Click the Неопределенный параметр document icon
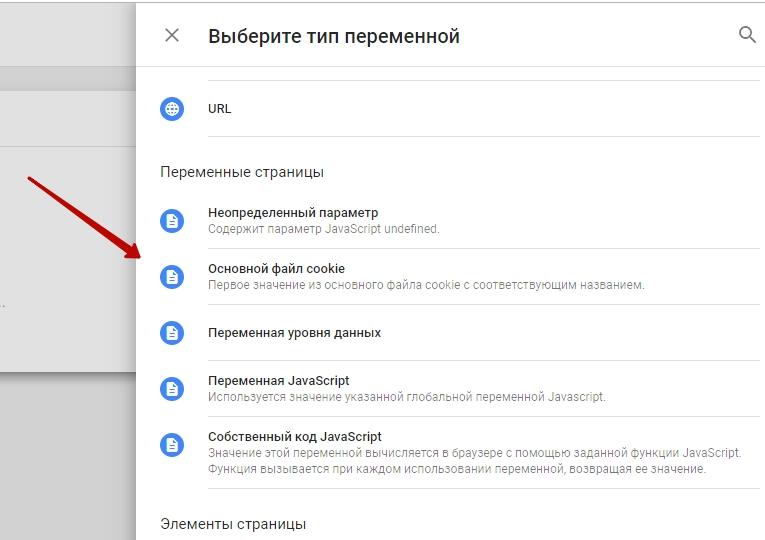765x540 pixels. pos(172,220)
